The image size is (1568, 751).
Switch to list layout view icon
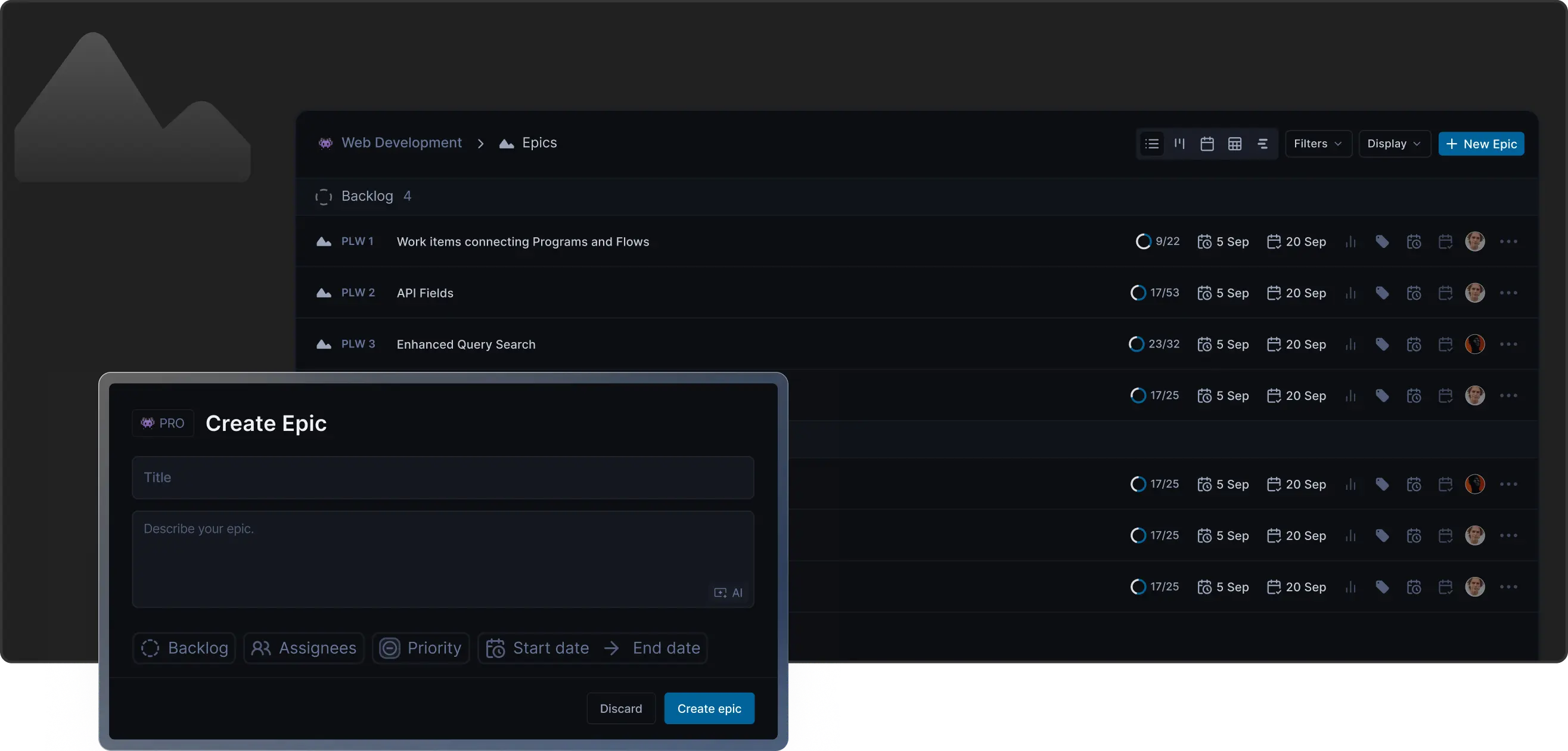(1151, 144)
